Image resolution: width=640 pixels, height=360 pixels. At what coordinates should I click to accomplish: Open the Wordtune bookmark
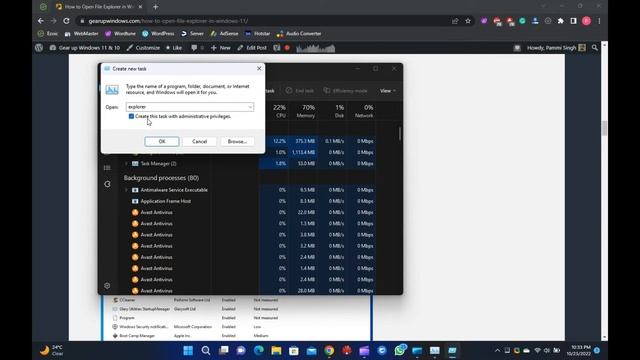coord(120,34)
